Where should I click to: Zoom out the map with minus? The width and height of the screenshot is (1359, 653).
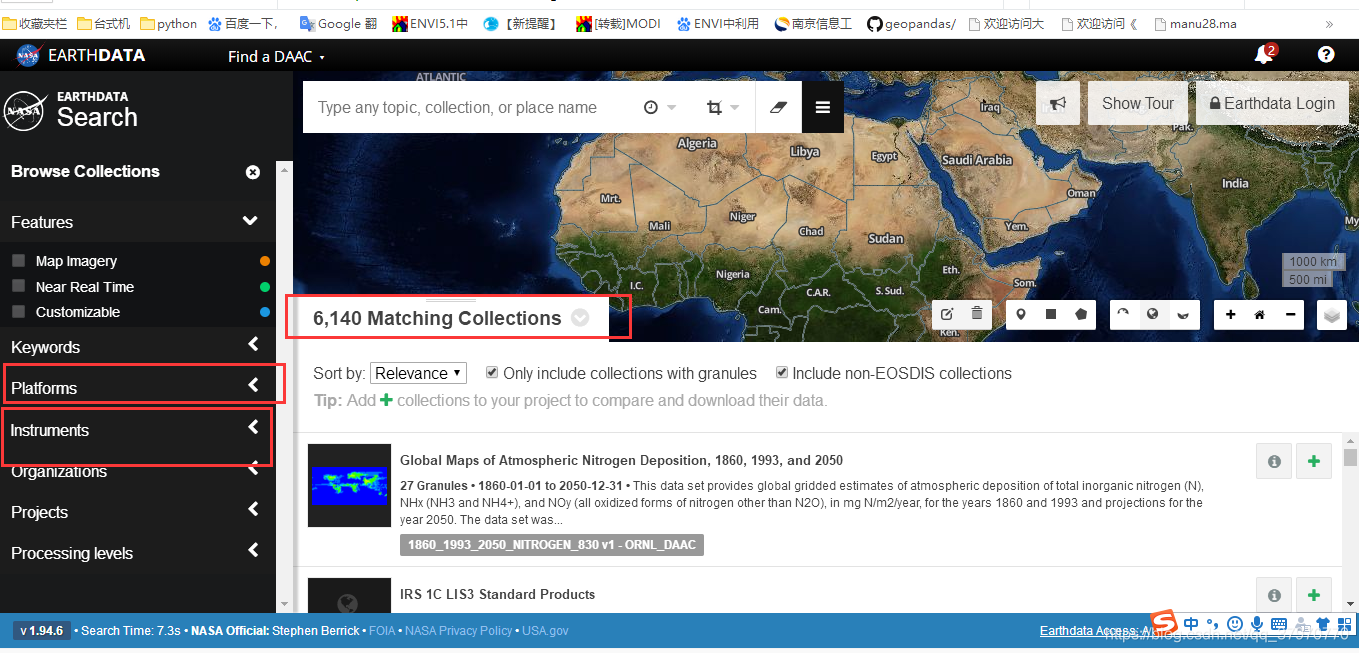click(1290, 314)
